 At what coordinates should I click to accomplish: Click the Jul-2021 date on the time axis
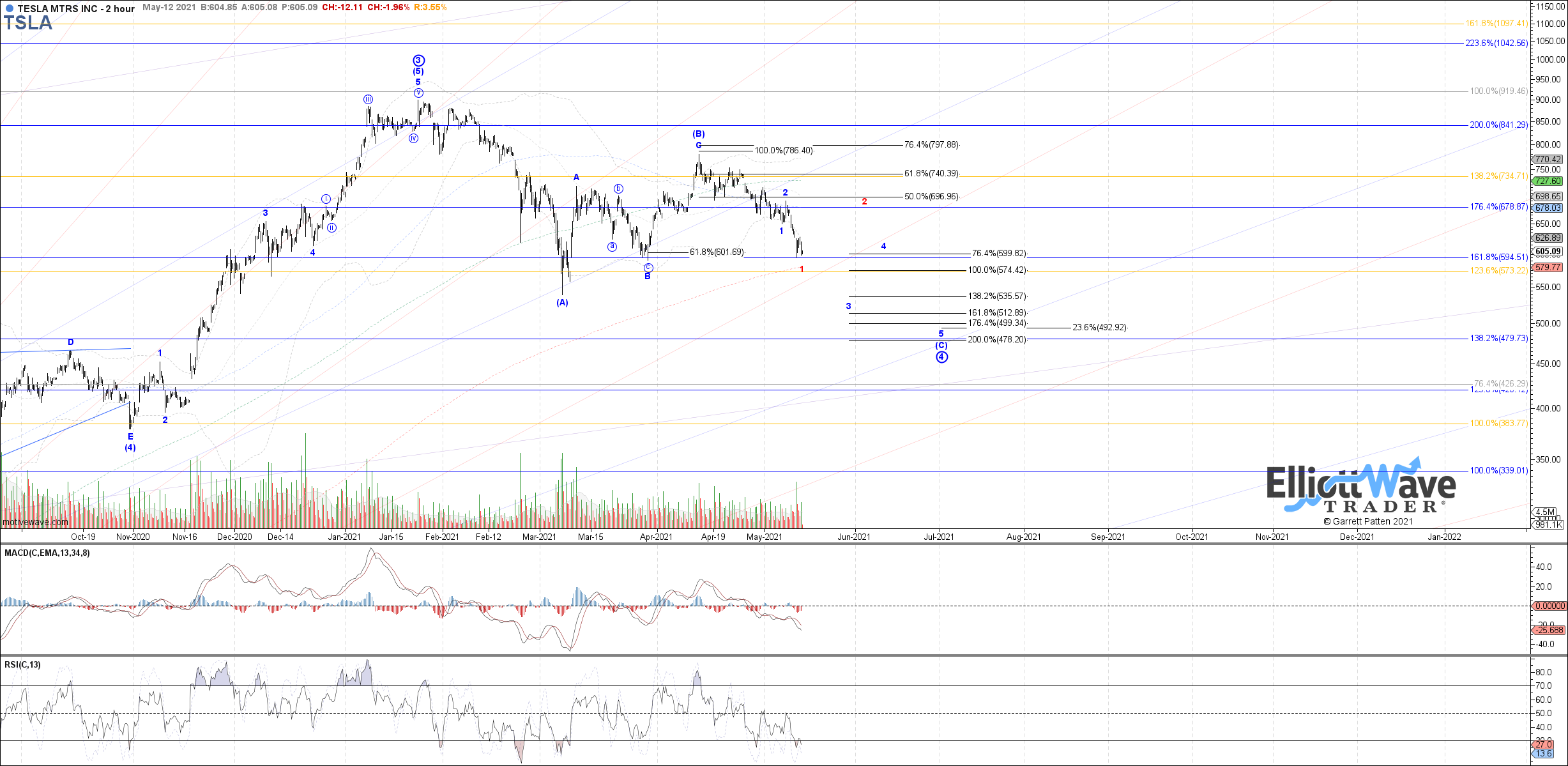pyautogui.click(x=939, y=537)
